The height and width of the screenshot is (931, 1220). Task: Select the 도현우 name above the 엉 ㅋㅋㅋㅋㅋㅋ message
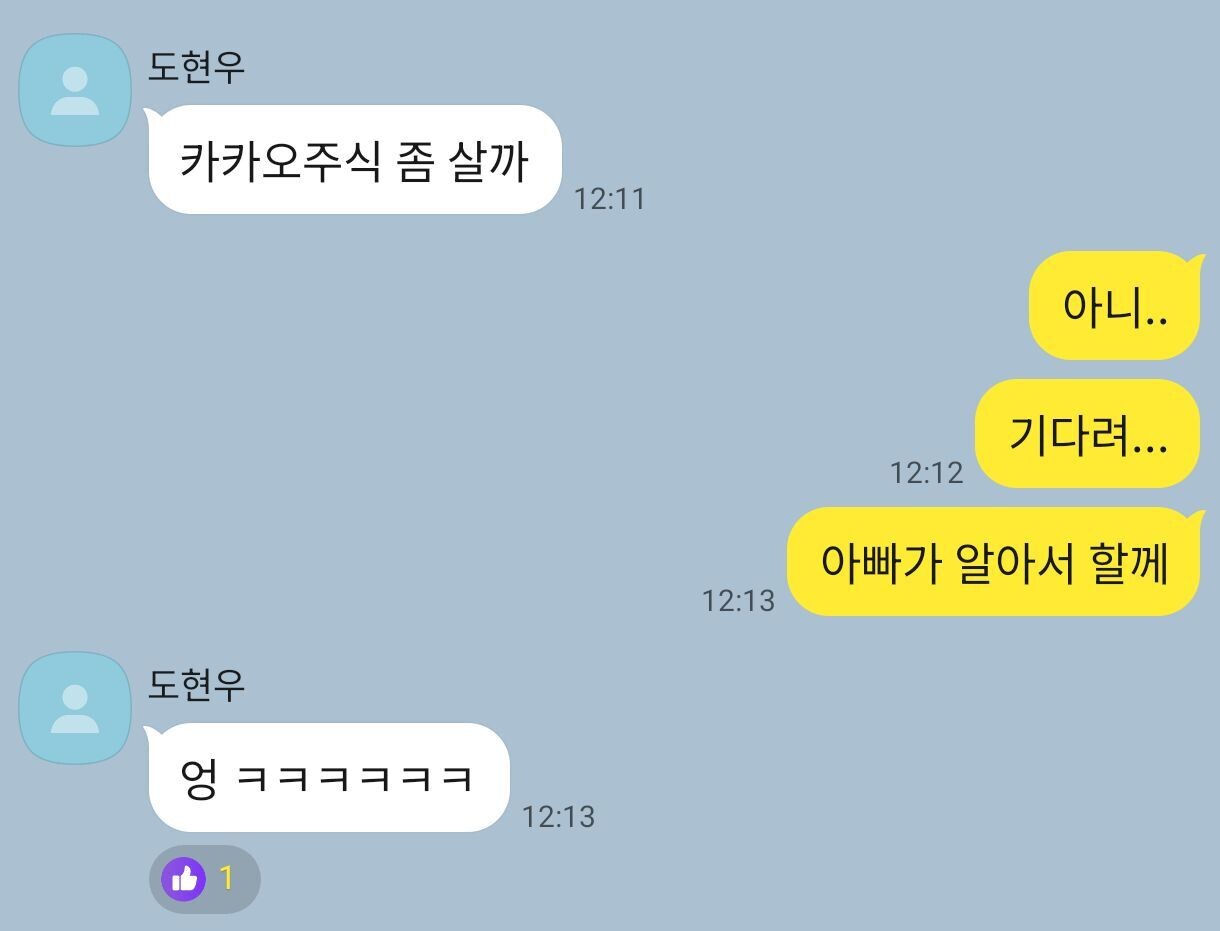pyautogui.click(x=197, y=685)
